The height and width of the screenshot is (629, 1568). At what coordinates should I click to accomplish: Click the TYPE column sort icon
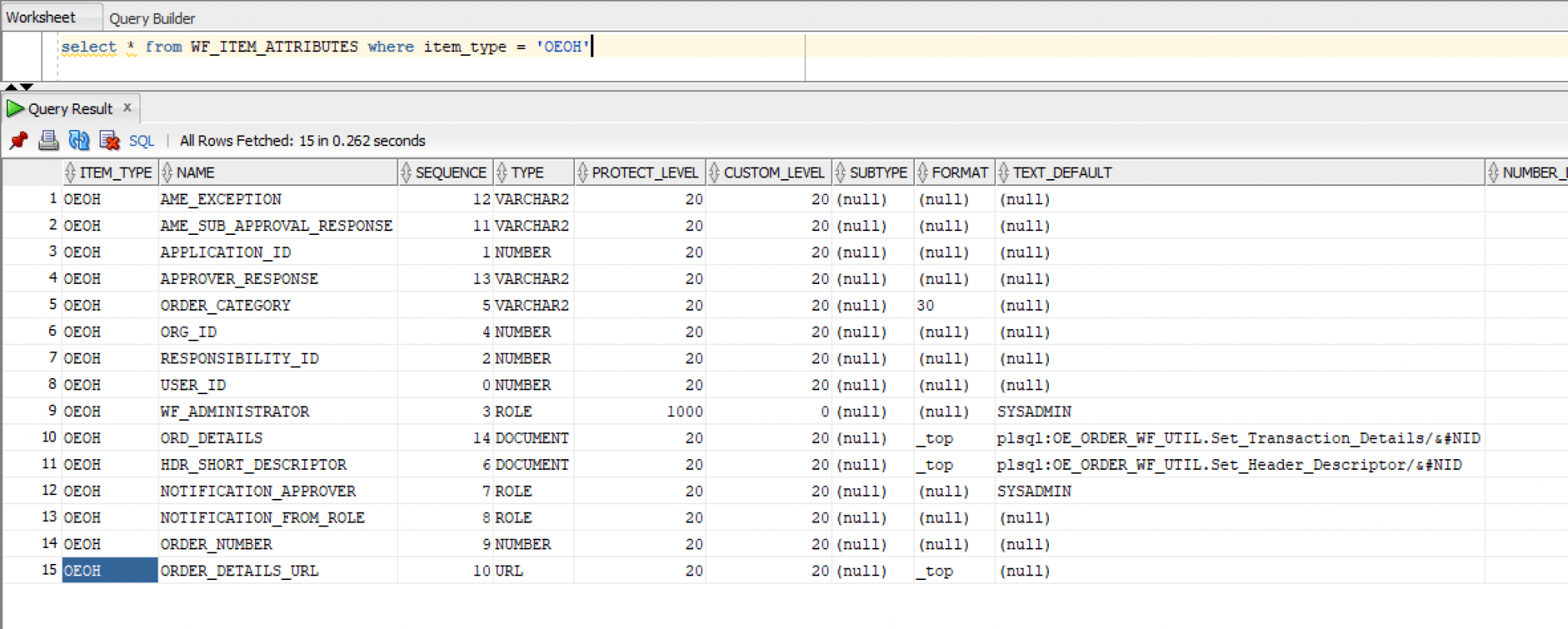coord(501,173)
